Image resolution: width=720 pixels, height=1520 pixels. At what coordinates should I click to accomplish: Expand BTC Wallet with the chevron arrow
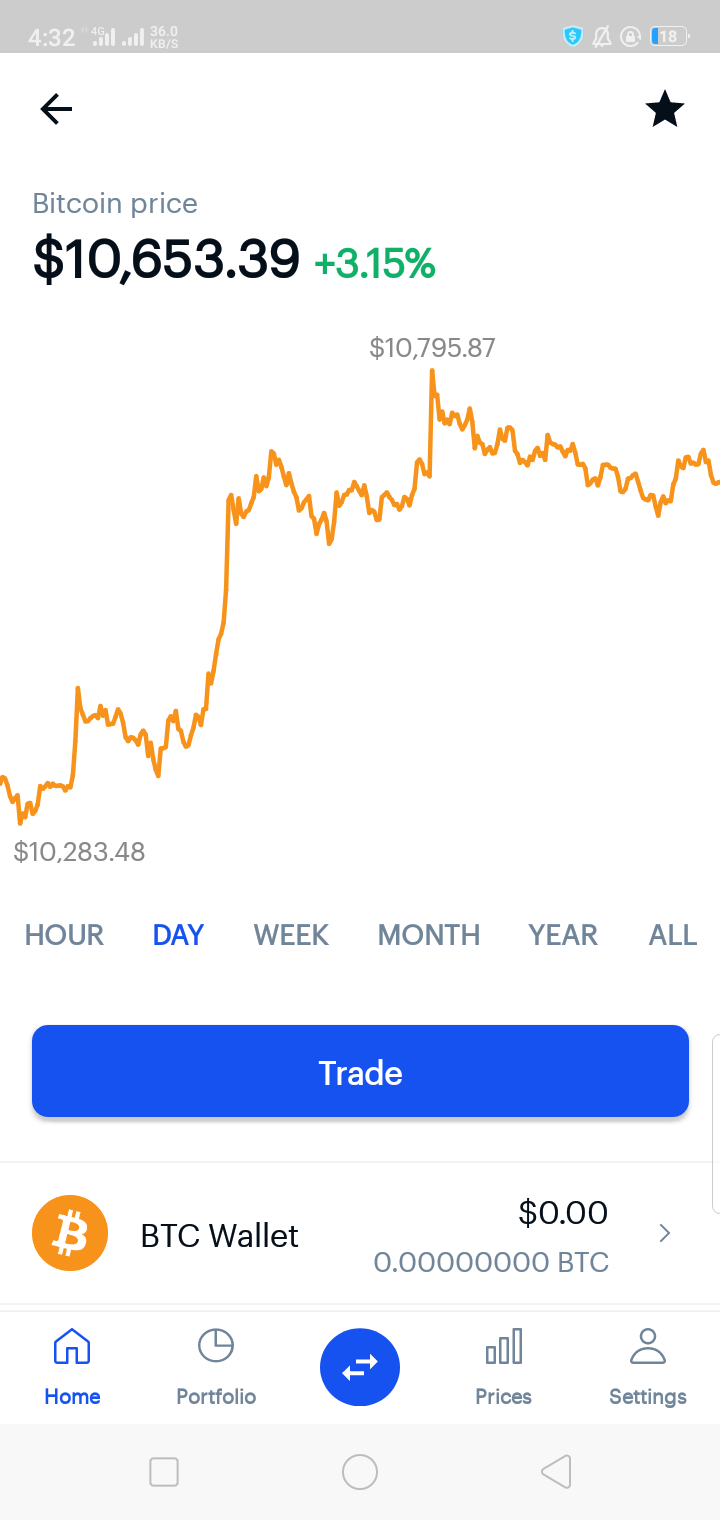[665, 1234]
